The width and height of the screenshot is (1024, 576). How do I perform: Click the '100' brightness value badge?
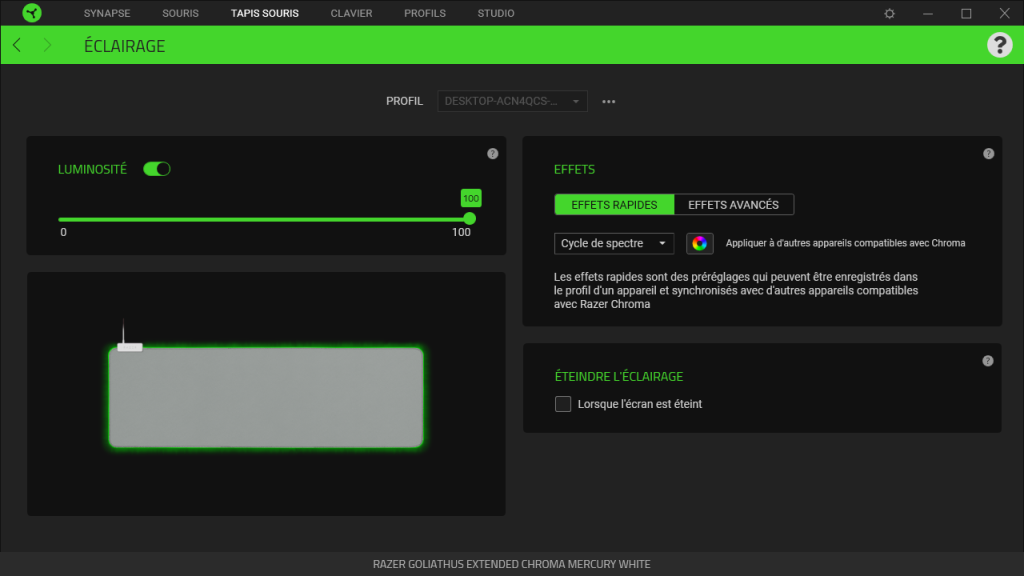coord(471,198)
